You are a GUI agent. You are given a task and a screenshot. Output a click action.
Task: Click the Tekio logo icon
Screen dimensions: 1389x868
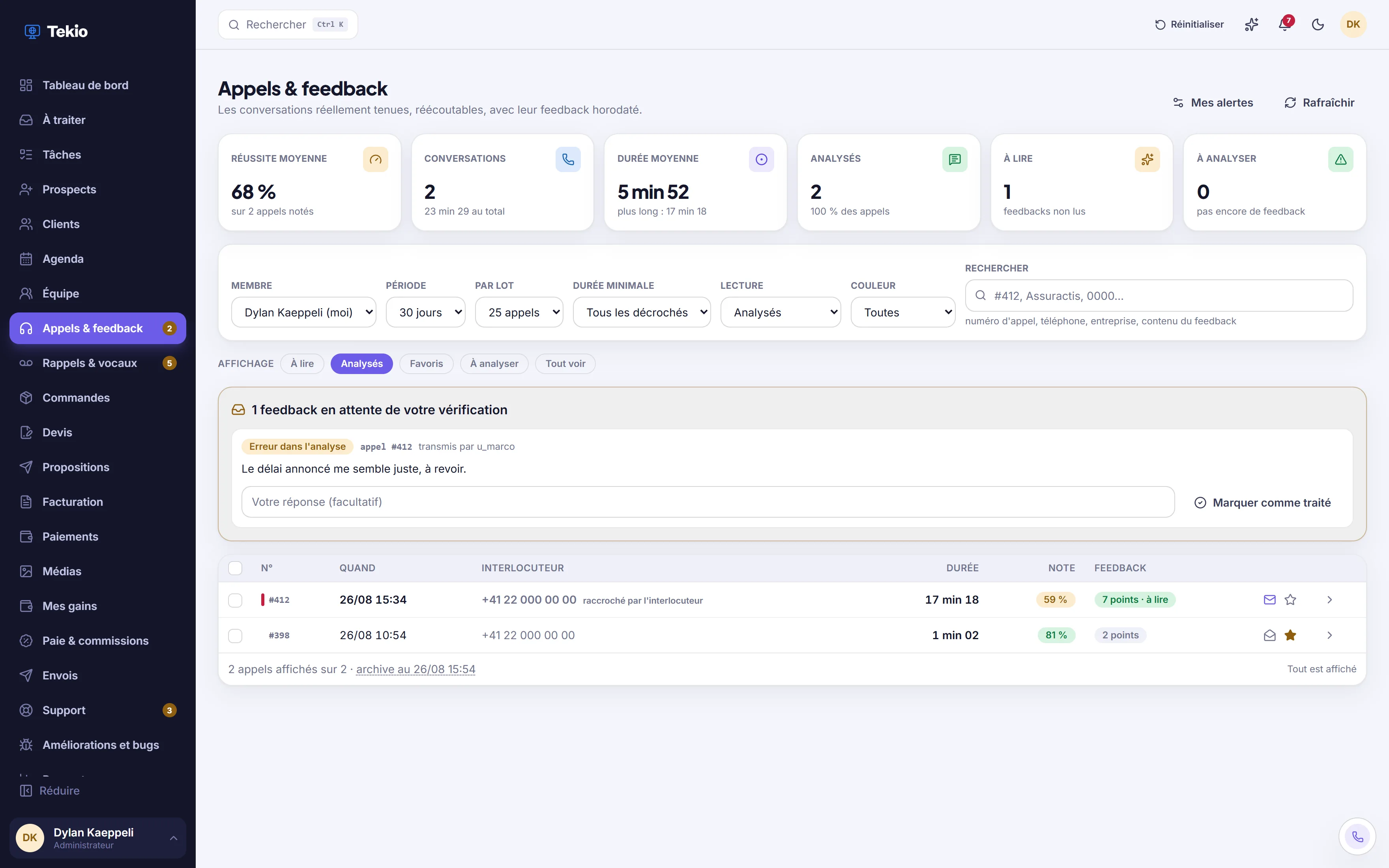pyautogui.click(x=32, y=32)
